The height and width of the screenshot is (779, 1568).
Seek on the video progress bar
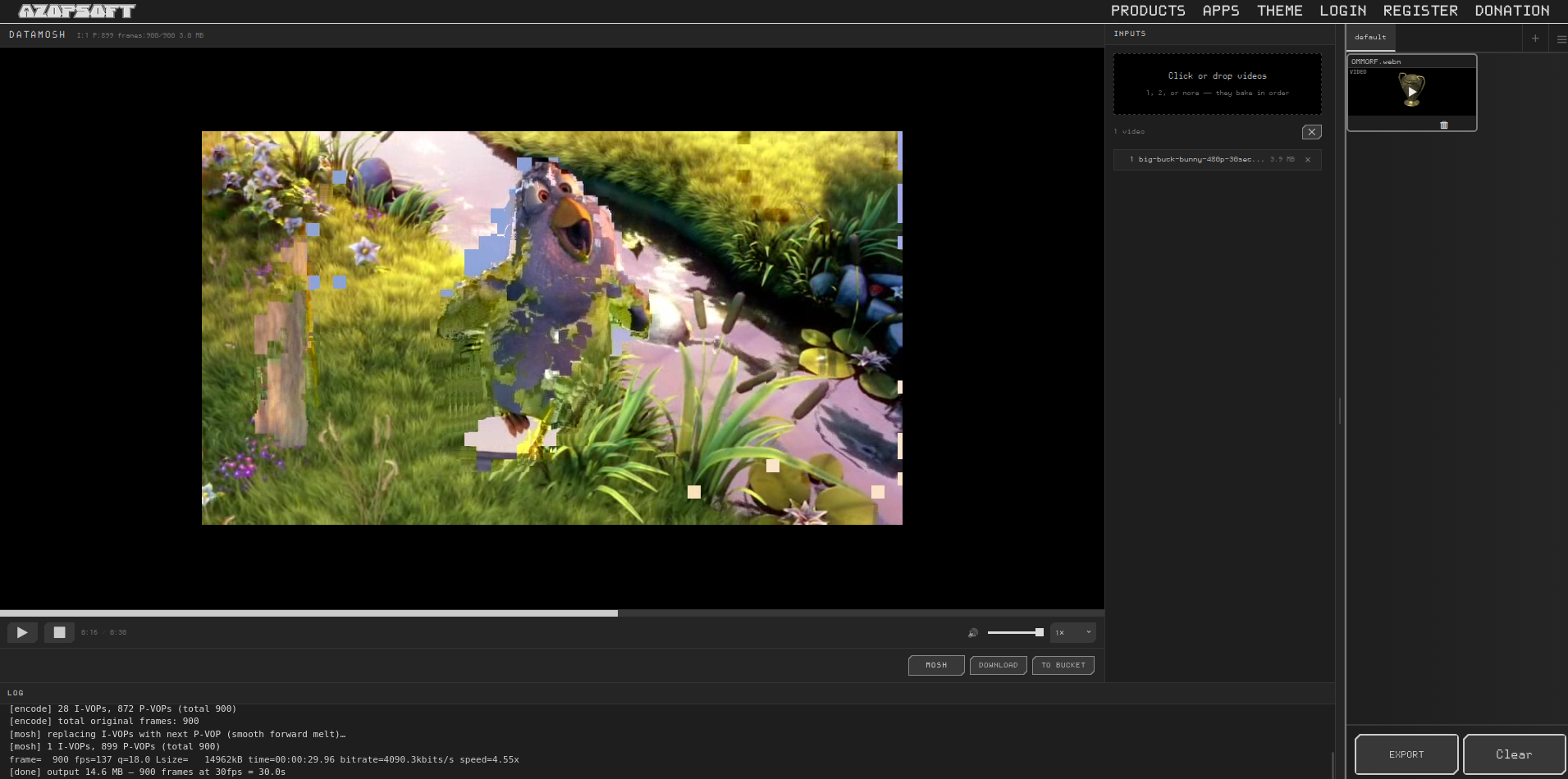pos(552,613)
